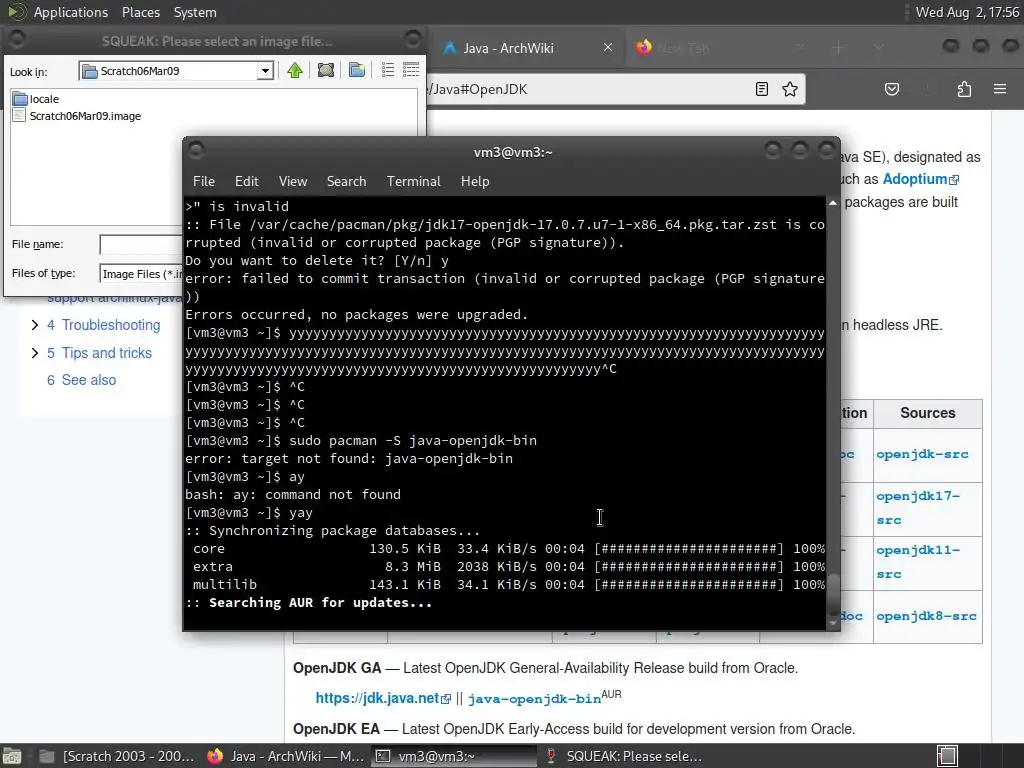Select the locale folder
The height and width of the screenshot is (768, 1024).
pos(37,99)
